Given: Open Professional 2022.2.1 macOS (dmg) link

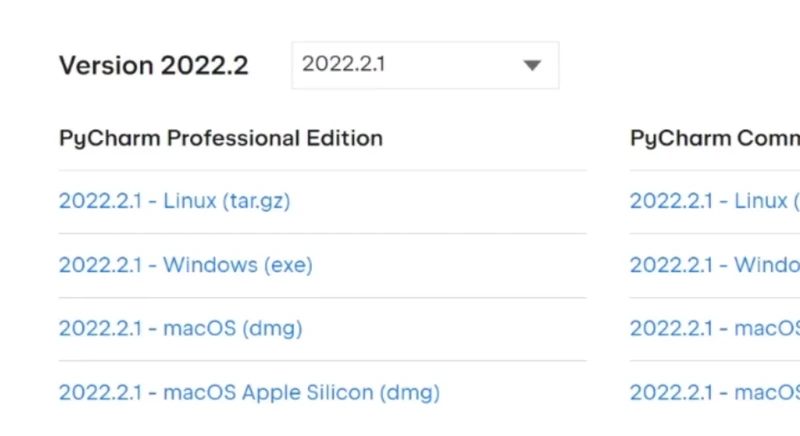Looking at the screenshot, I should point(180,328).
